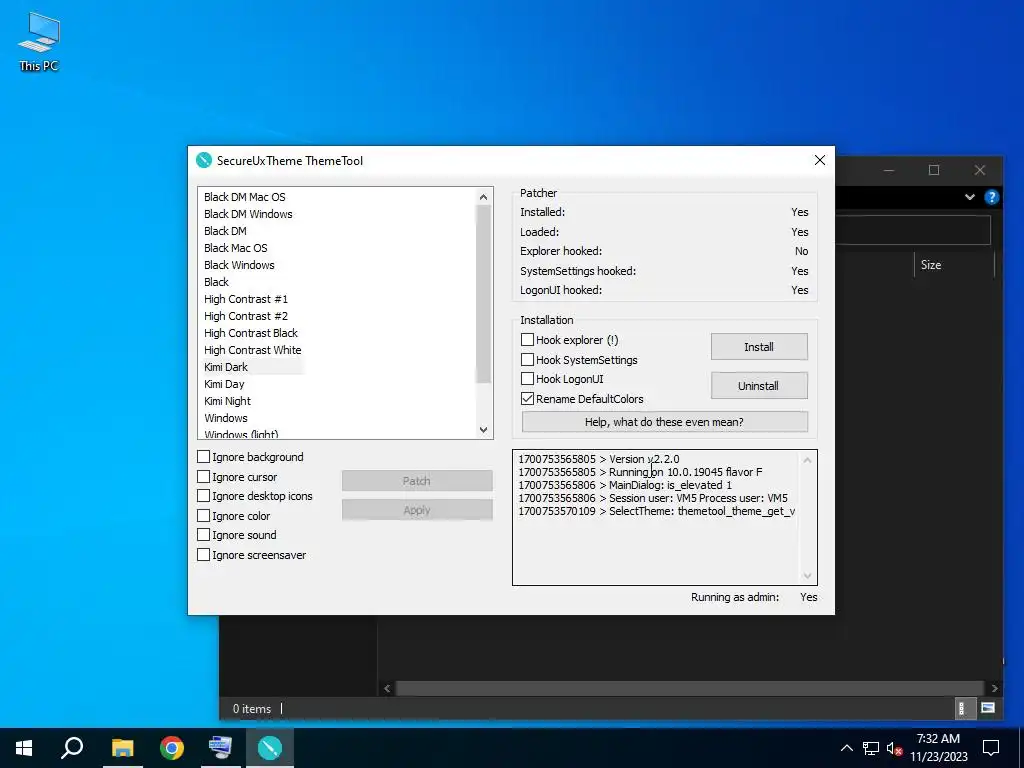The height and width of the screenshot is (768, 1024).
Task: Open File Explorer from the taskbar
Action: tap(123, 748)
